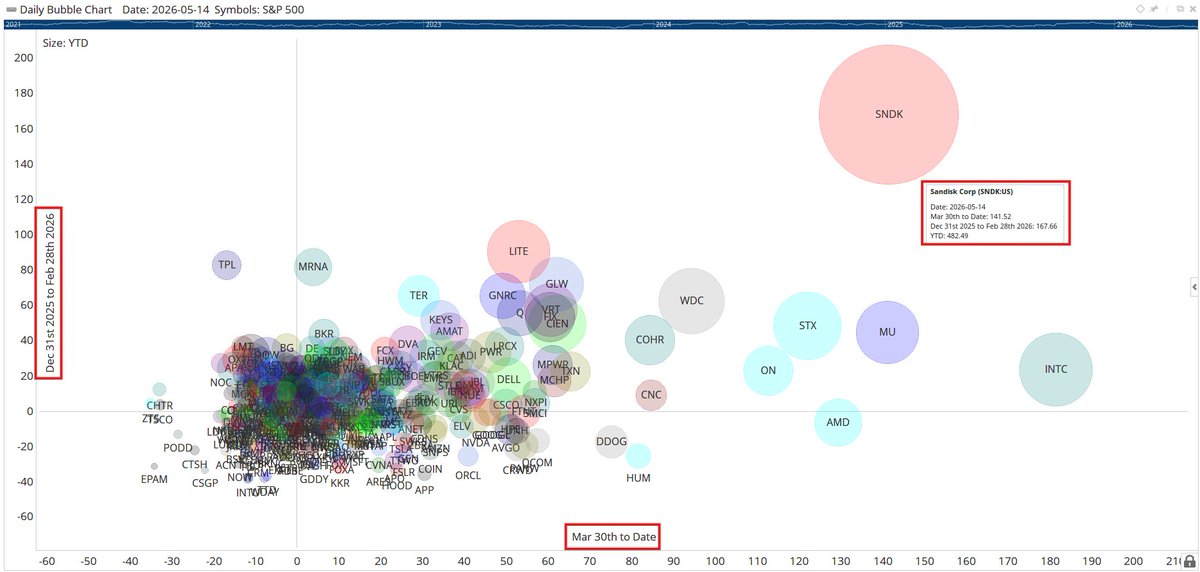Select the PODD bubble
The image size is (1200, 572).
point(178,434)
